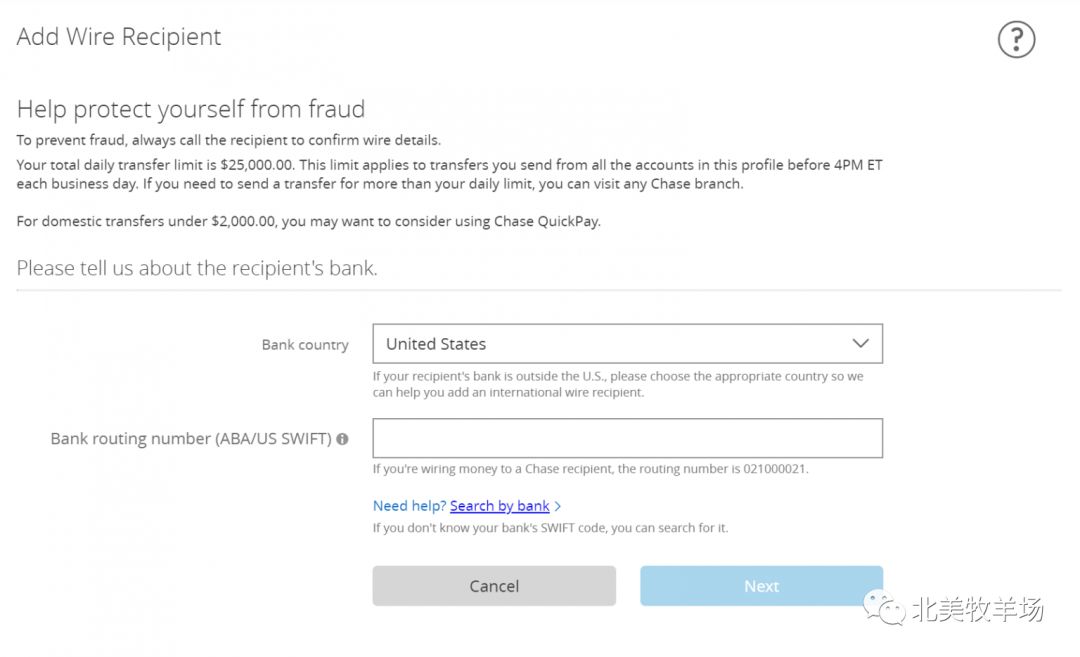The image size is (1080, 657).
Task: Click the question mark help icon
Action: tap(1016, 40)
